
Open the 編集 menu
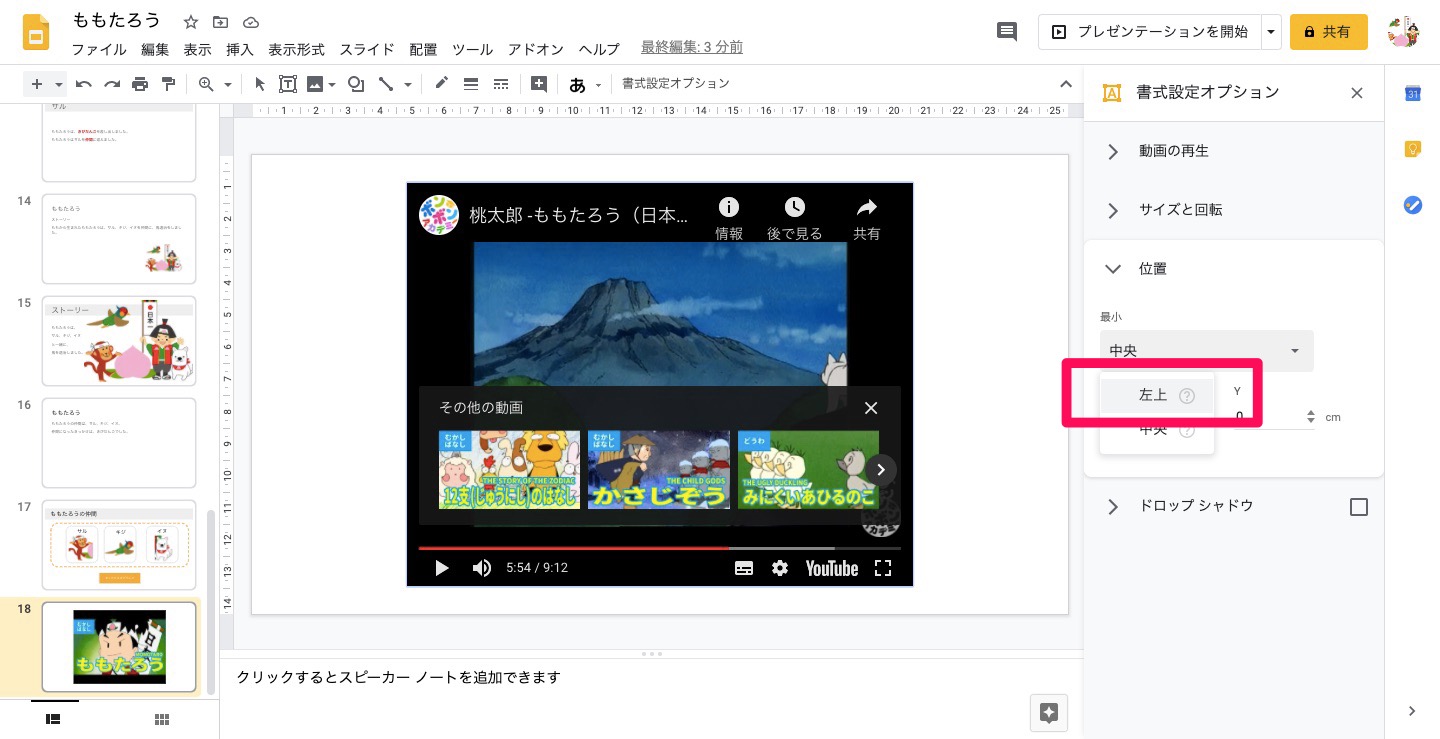pyautogui.click(x=155, y=48)
